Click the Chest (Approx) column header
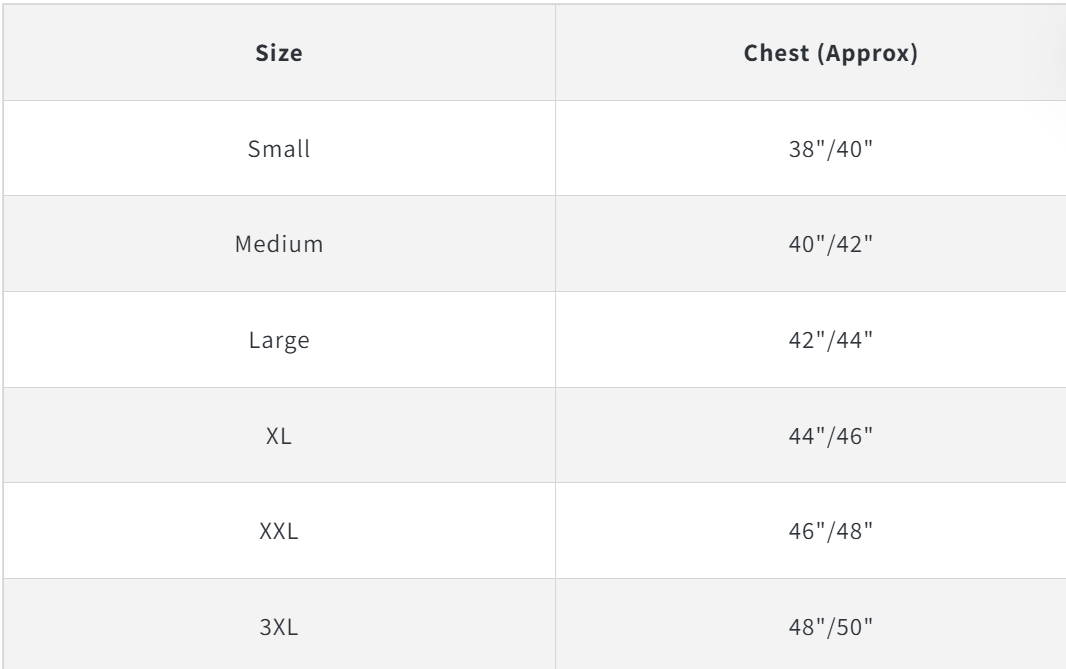The image size is (1066, 669). [831, 53]
